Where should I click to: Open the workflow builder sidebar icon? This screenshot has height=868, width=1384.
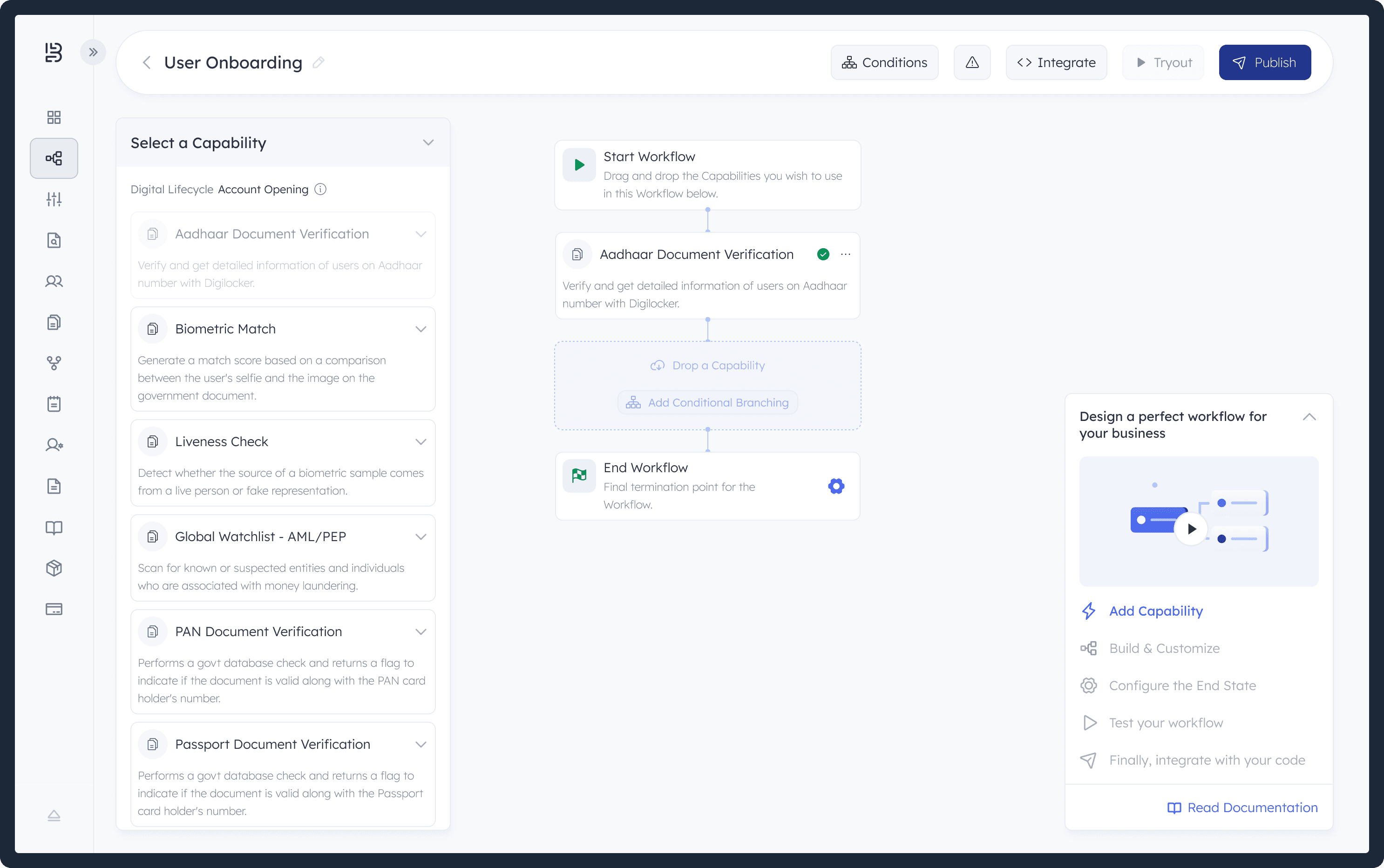point(54,158)
